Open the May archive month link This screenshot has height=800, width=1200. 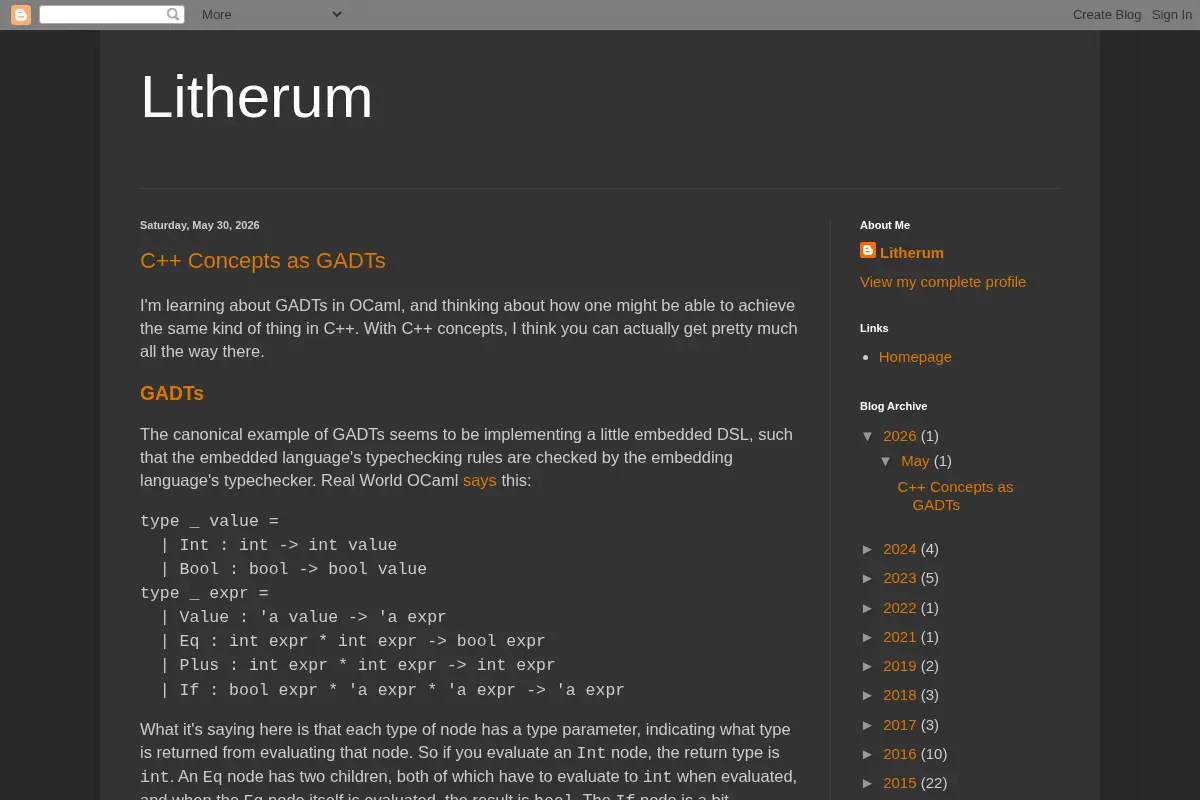[x=915, y=461]
